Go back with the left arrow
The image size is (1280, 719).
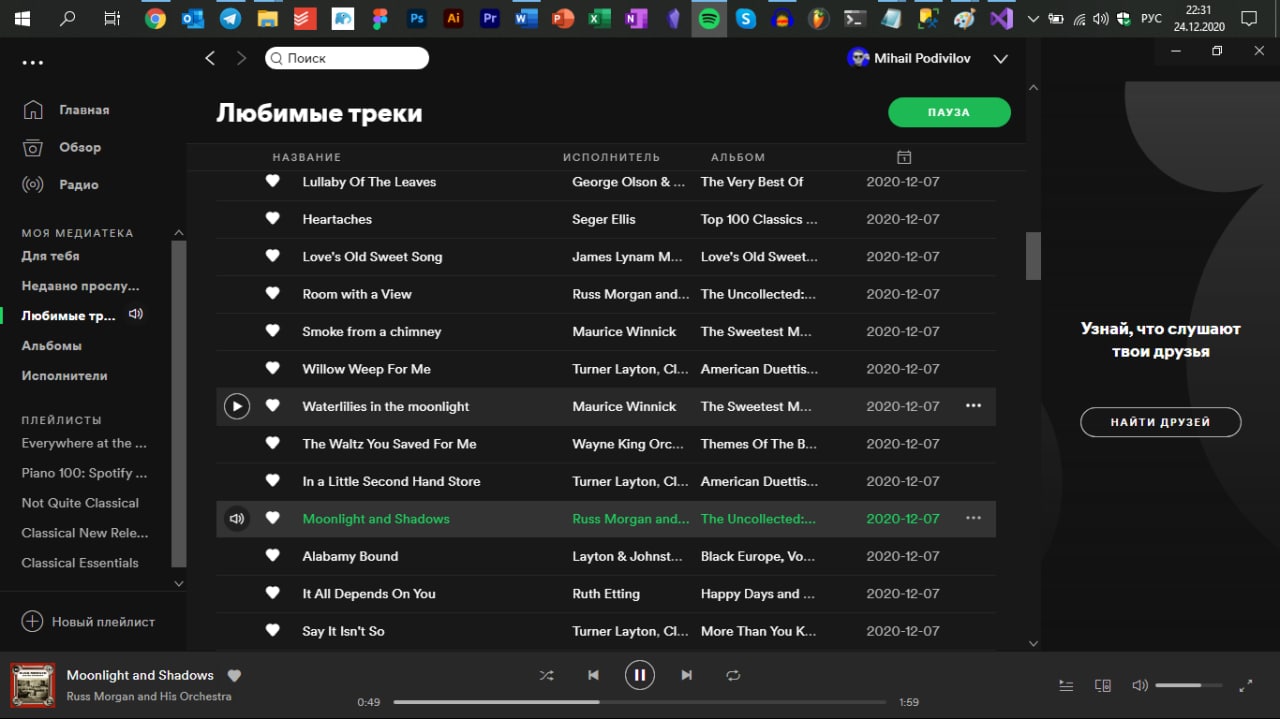[x=210, y=58]
